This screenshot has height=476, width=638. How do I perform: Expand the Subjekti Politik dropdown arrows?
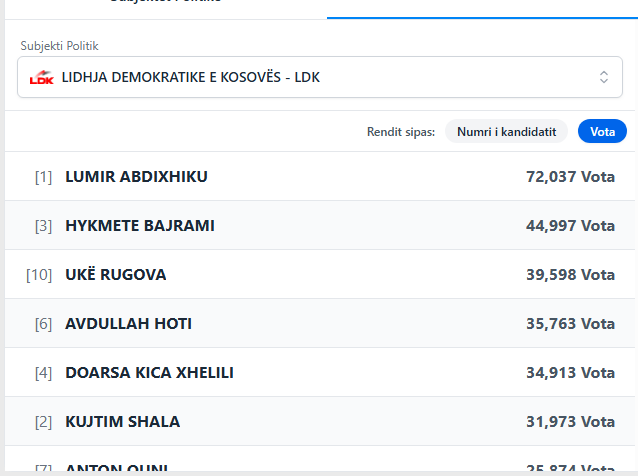pos(603,77)
